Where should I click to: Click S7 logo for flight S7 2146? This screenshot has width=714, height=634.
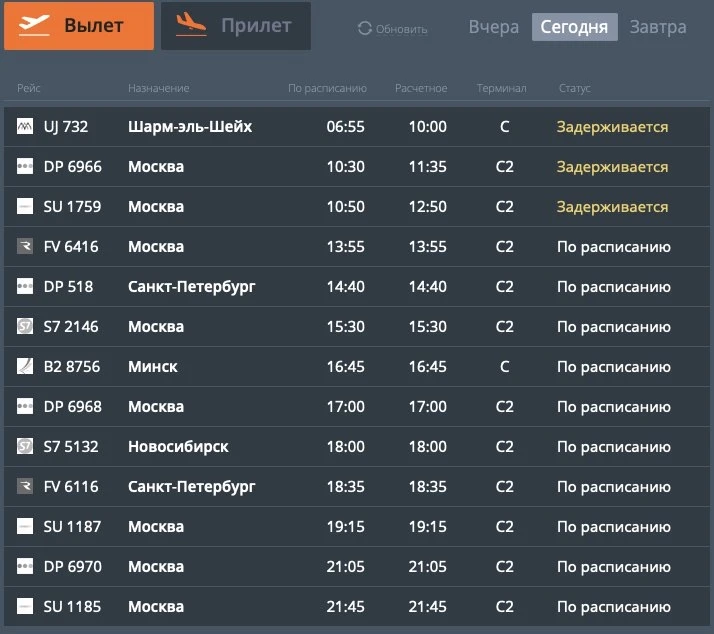pyautogui.click(x=25, y=327)
